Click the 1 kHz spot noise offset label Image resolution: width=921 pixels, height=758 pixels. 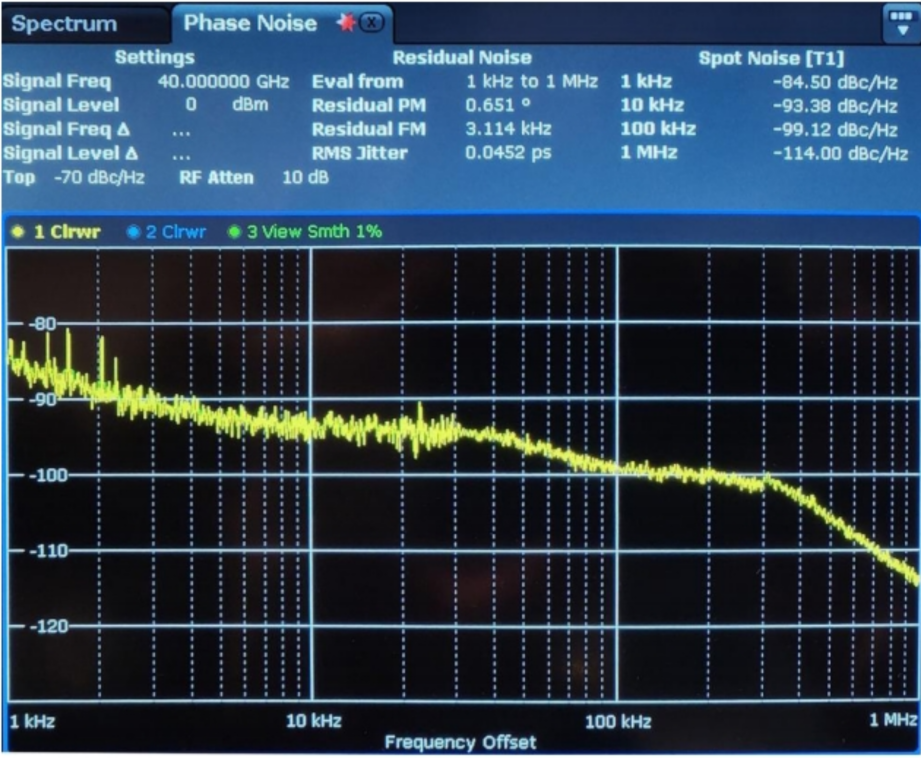[646, 81]
